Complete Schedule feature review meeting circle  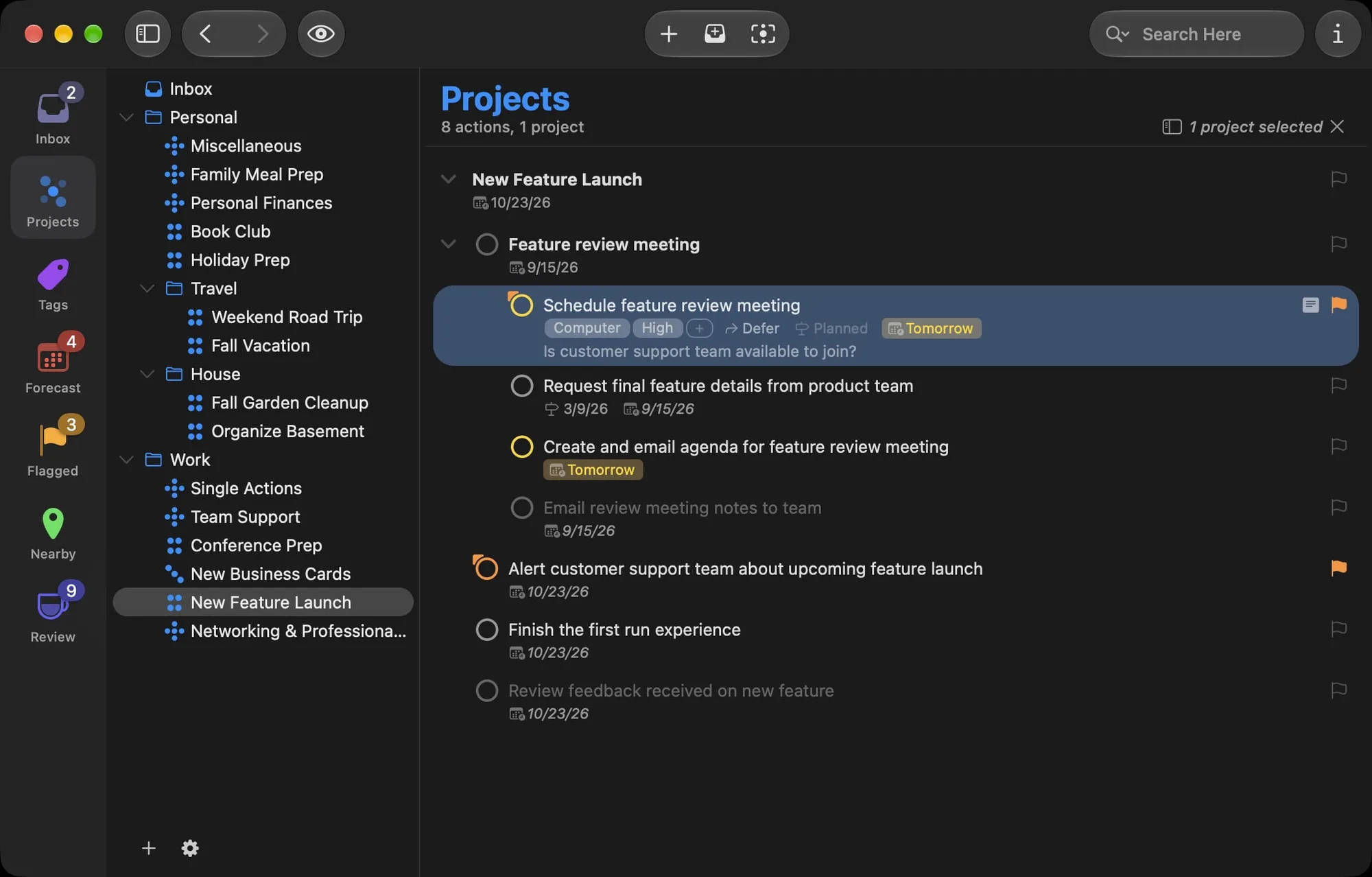pos(521,305)
